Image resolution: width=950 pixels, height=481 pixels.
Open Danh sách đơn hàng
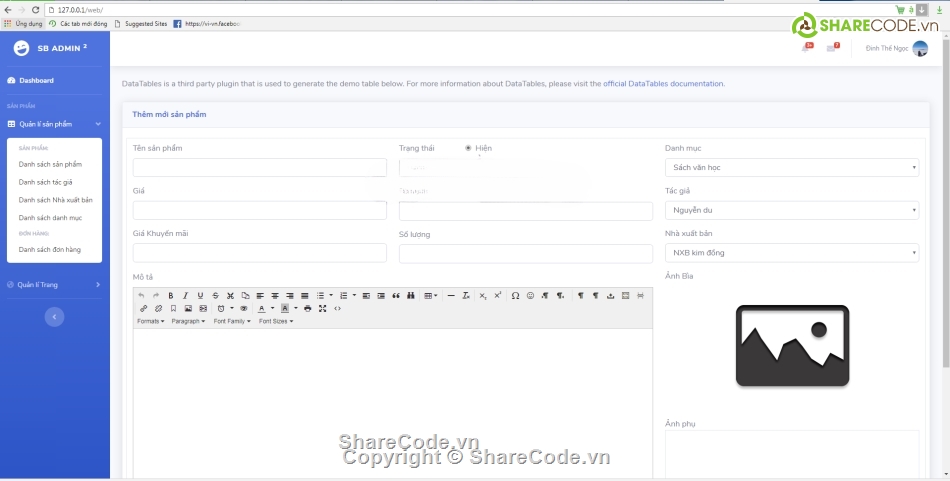(50, 250)
